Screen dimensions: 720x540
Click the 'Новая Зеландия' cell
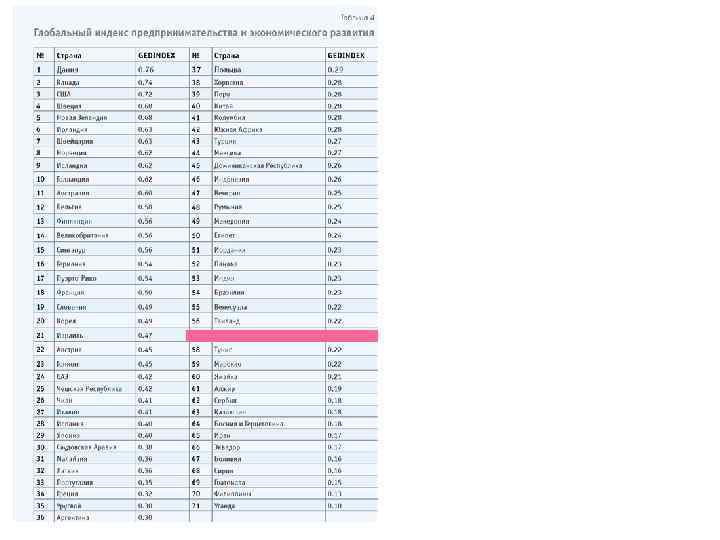82,117
